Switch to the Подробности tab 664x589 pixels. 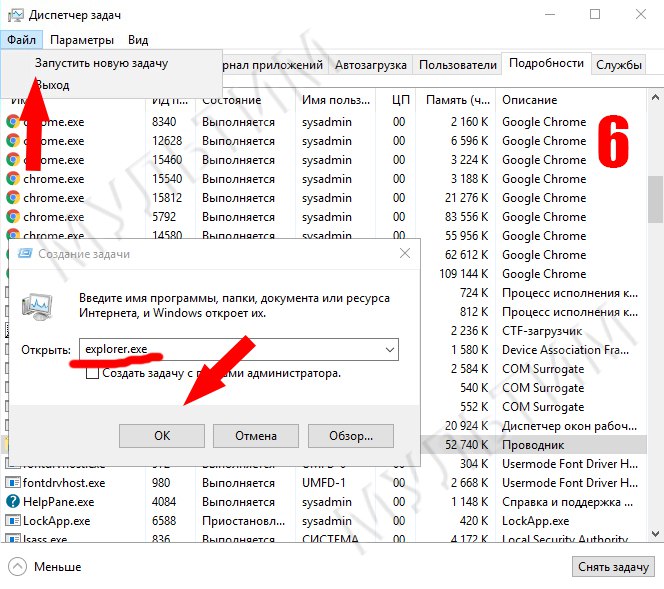pyautogui.click(x=546, y=63)
